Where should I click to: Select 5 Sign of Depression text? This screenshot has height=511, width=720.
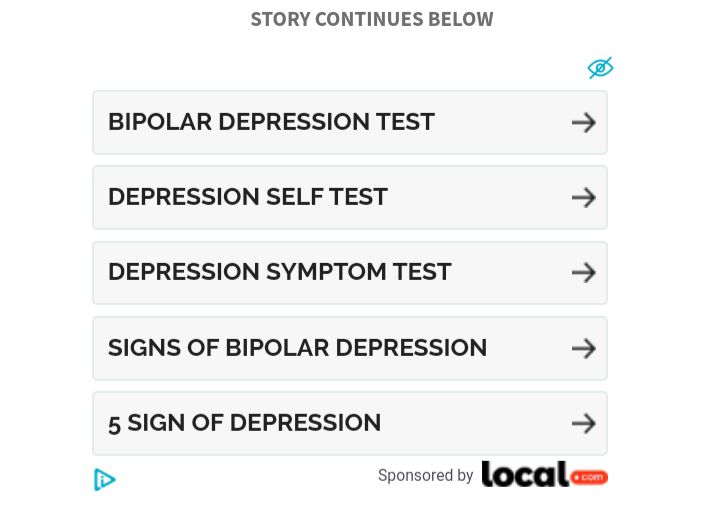click(245, 423)
